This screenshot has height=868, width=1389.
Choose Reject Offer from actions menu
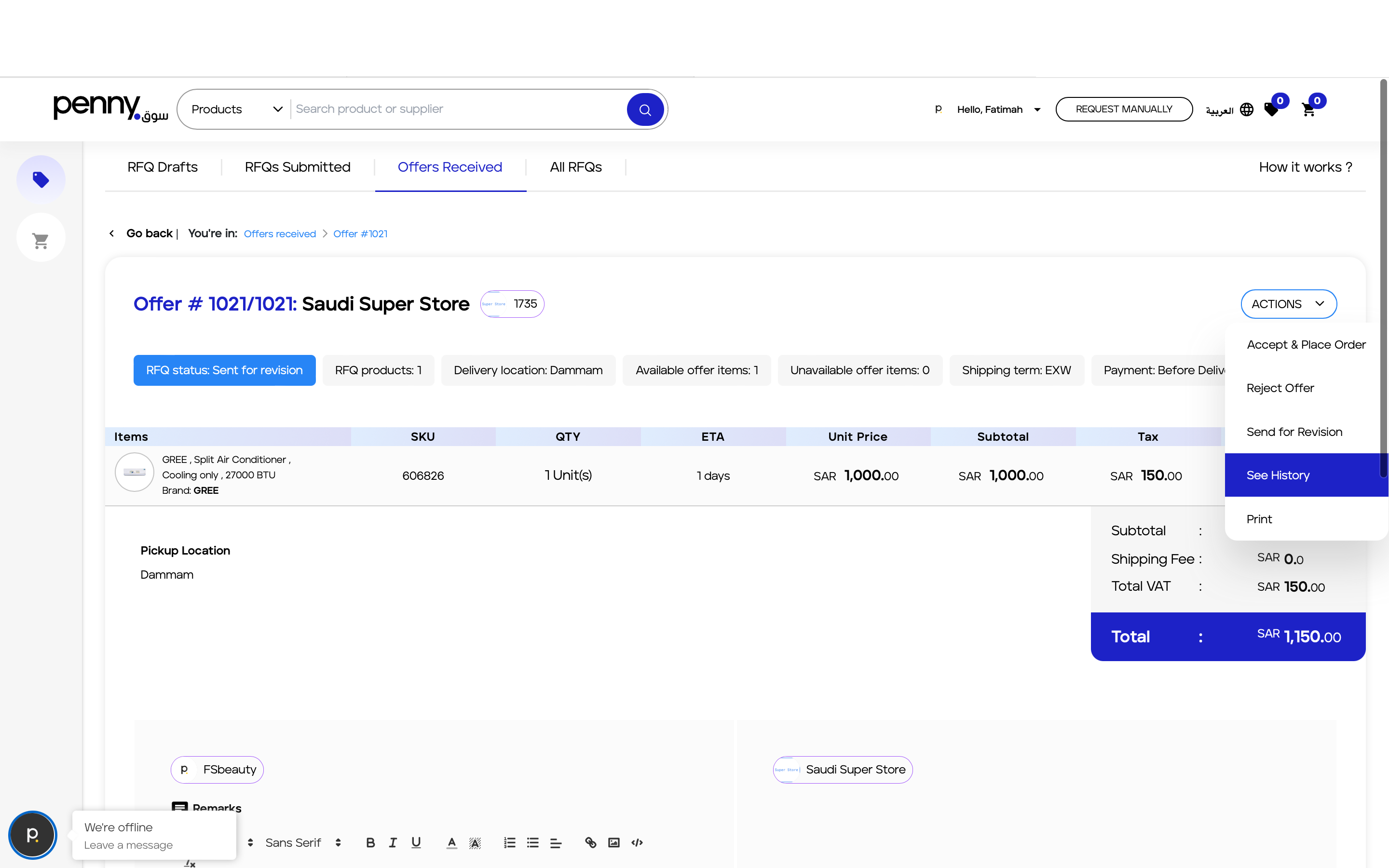pyautogui.click(x=1306, y=388)
